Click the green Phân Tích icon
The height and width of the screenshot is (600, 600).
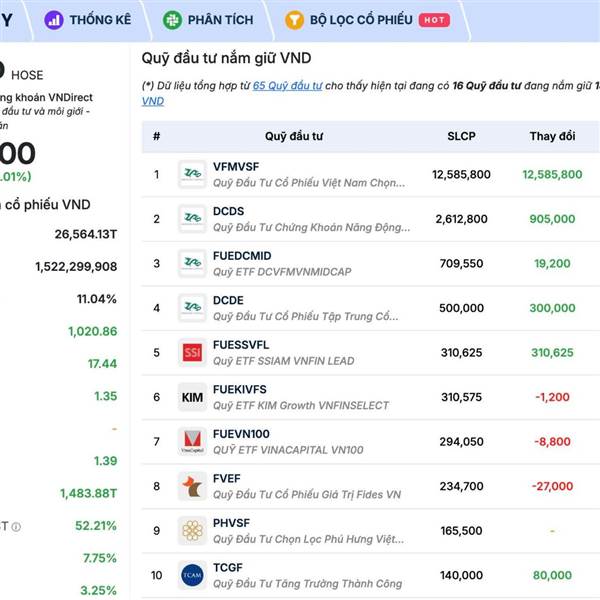173,20
